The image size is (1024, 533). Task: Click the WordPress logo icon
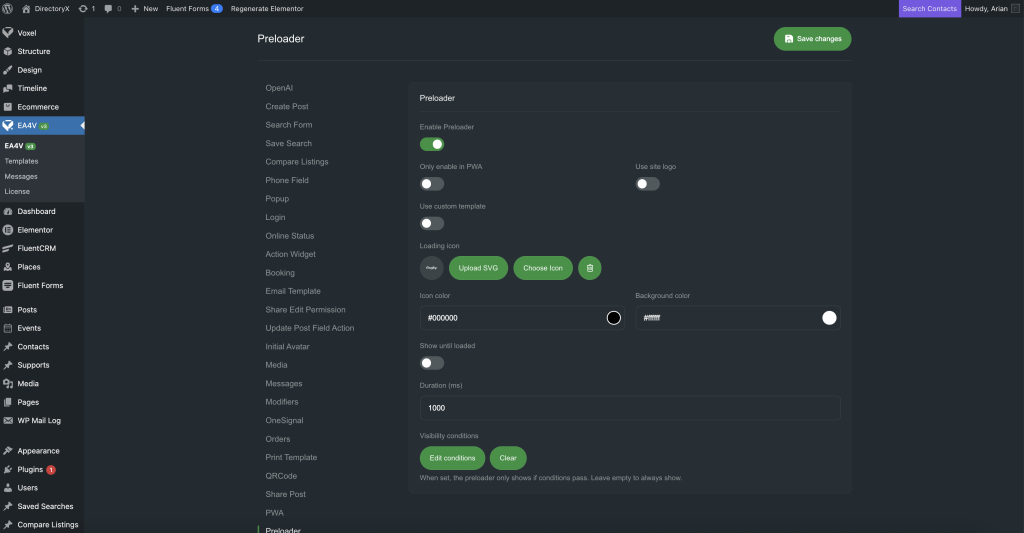tap(8, 8)
